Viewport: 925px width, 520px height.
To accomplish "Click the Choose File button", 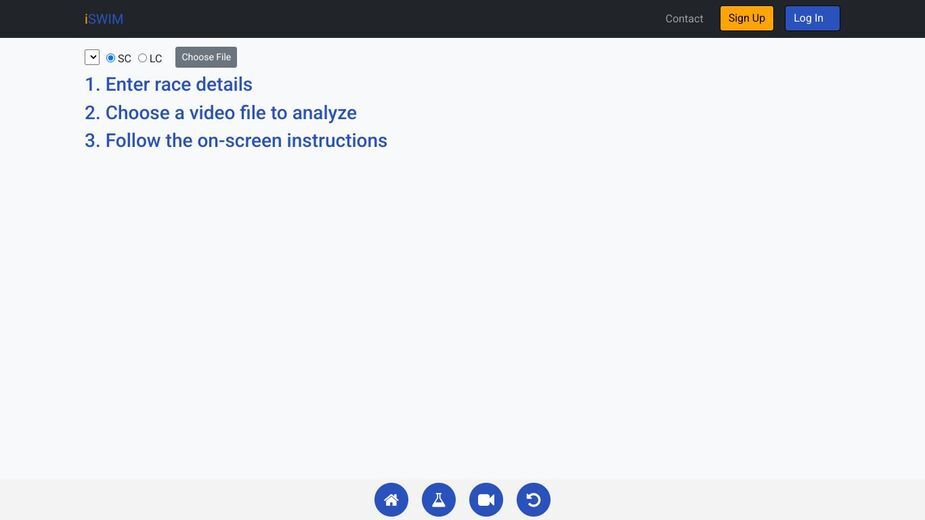I will [x=206, y=57].
